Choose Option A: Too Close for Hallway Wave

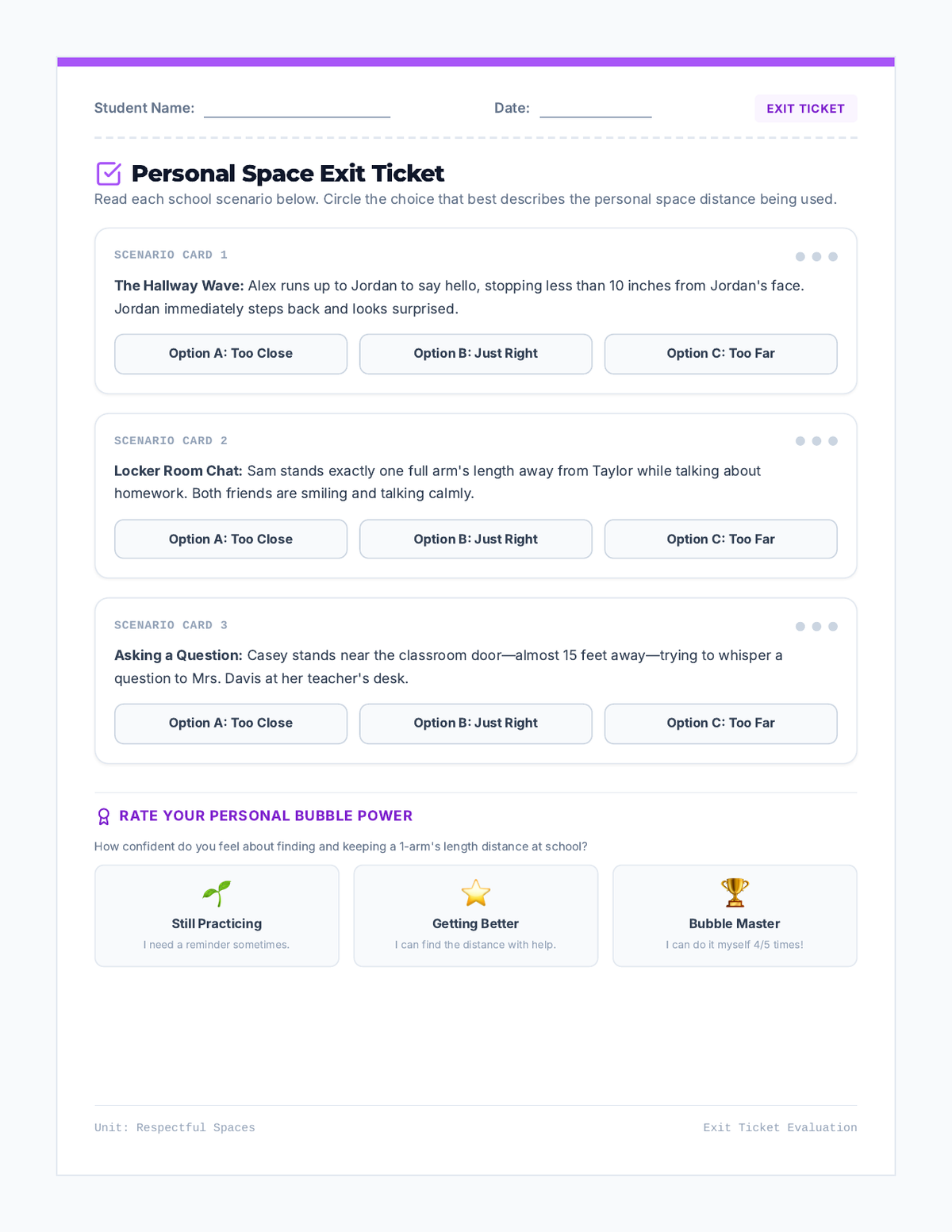tap(231, 354)
